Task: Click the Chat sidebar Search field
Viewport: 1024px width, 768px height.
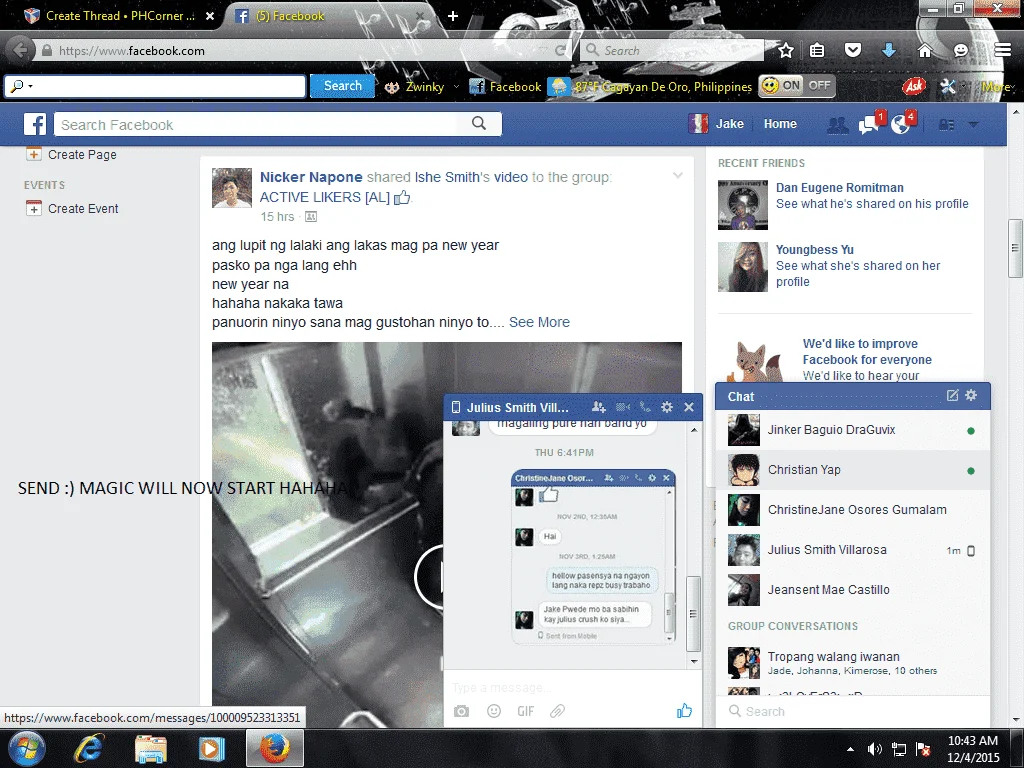Action: pos(853,711)
